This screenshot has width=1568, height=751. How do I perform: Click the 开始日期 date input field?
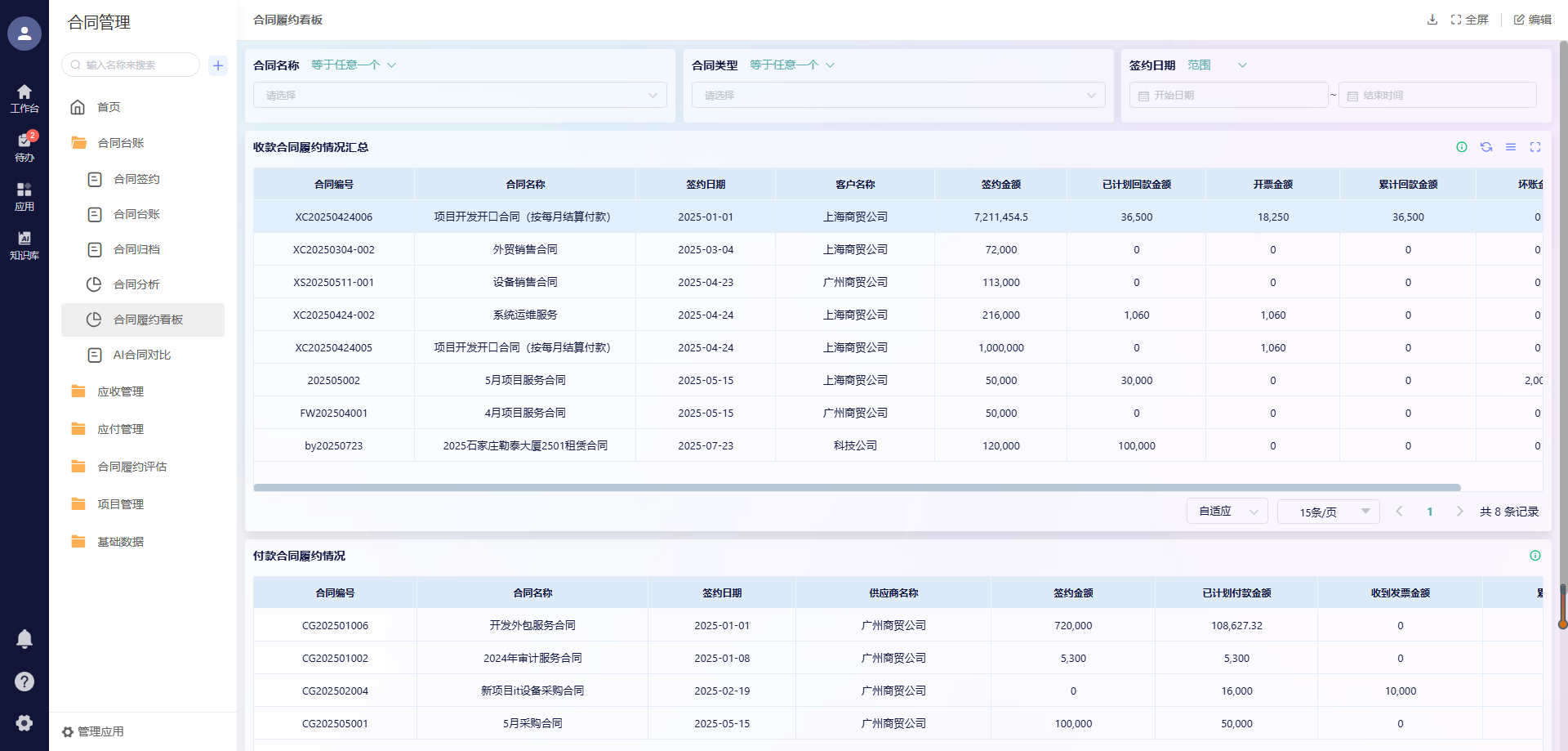click(x=1228, y=96)
